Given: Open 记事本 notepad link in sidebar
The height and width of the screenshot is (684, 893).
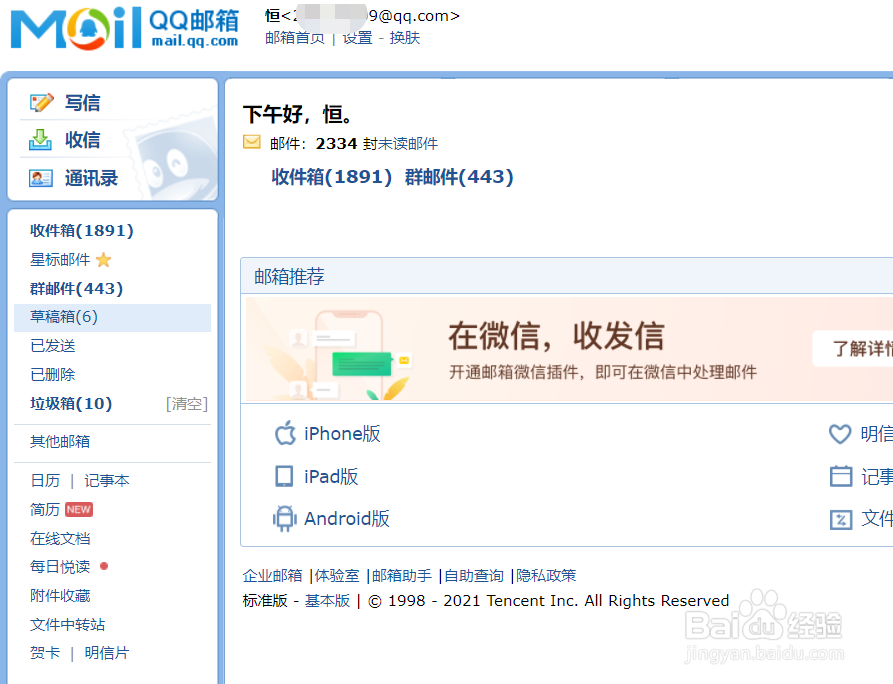Looking at the screenshot, I should (x=106, y=481).
